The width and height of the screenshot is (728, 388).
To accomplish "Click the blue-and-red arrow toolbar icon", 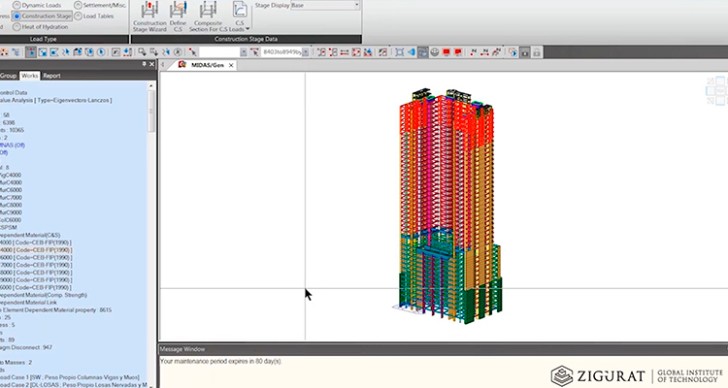I will pos(368,52).
